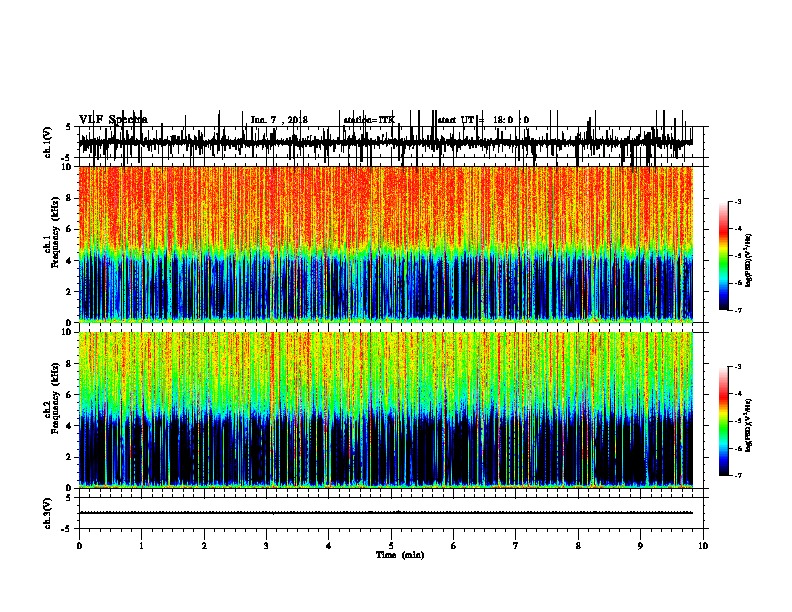The height and width of the screenshot is (612, 792).
Task: Click the 0 tick on the time axis
Action: click(79, 546)
